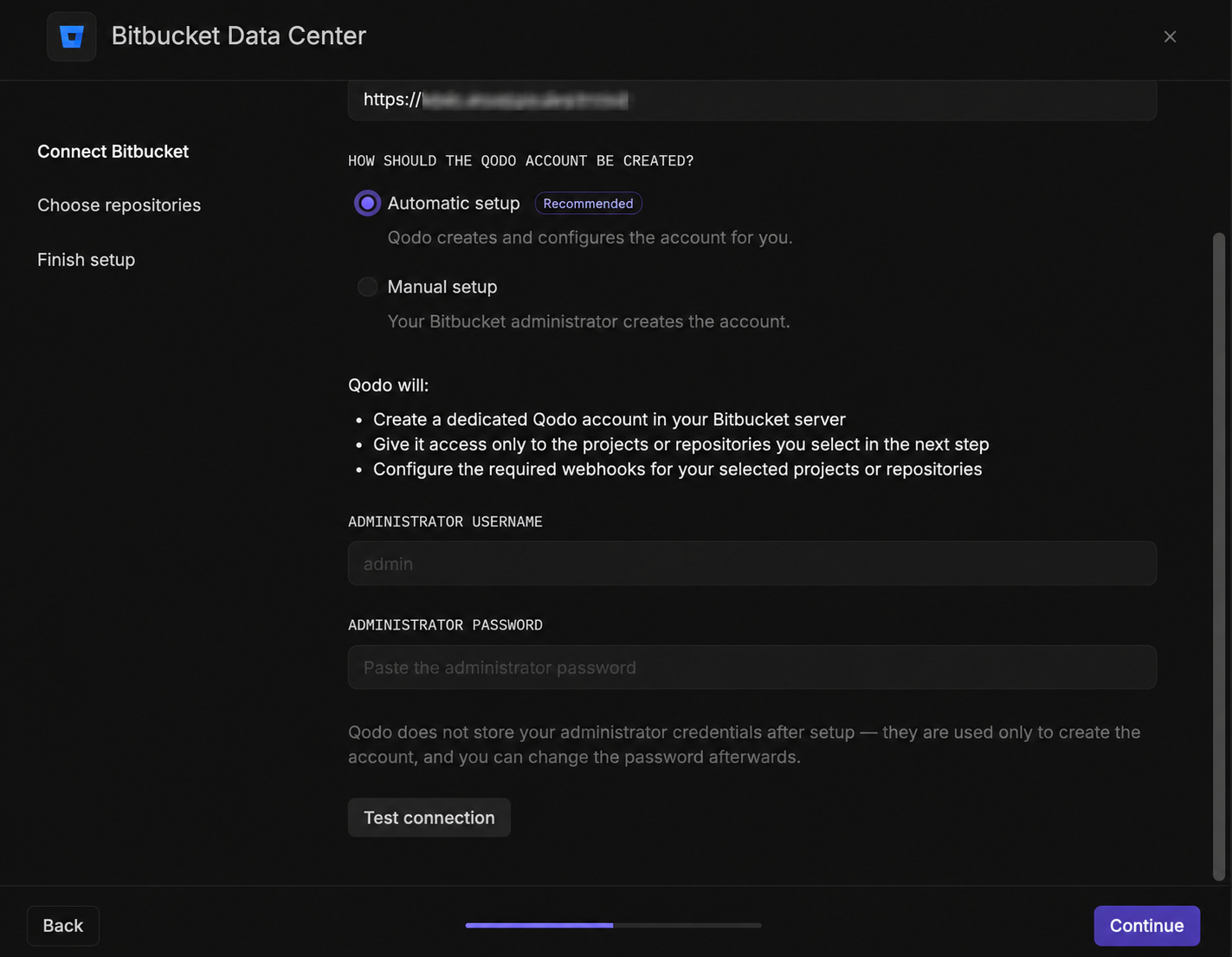
Task: Click the setup progress bar
Action: [x=613, y=926]
